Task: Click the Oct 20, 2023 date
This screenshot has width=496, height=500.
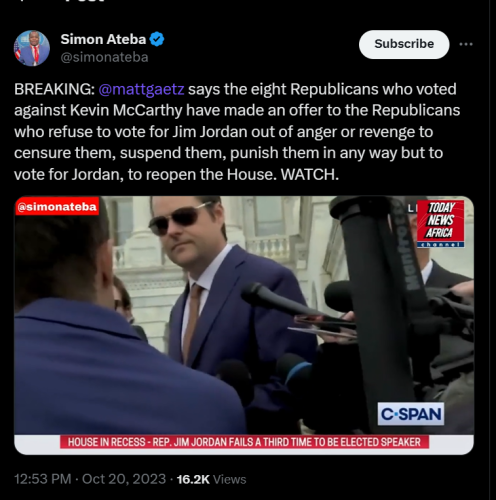Action: pos(124,479)
